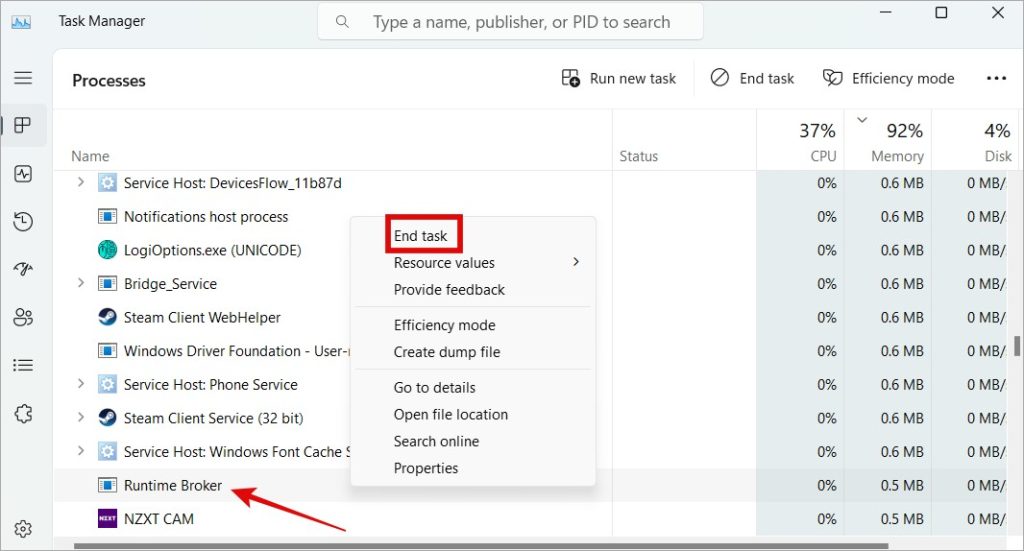Viewport: 1024px width, 551px height.
Task: Open Task Manager settings gear
Action: click(23, 528)
